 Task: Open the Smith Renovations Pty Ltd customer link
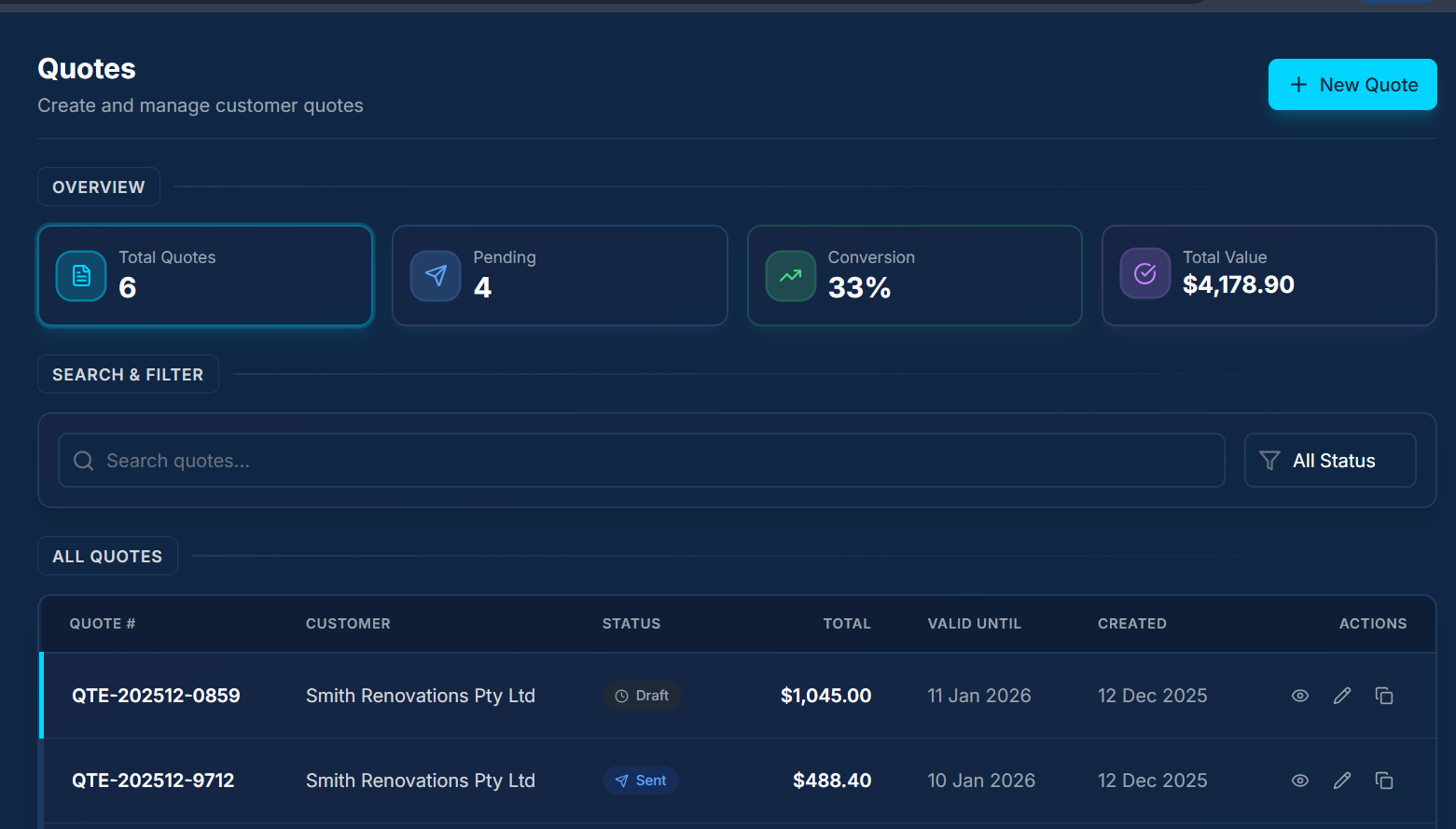(x=421, y=696)
